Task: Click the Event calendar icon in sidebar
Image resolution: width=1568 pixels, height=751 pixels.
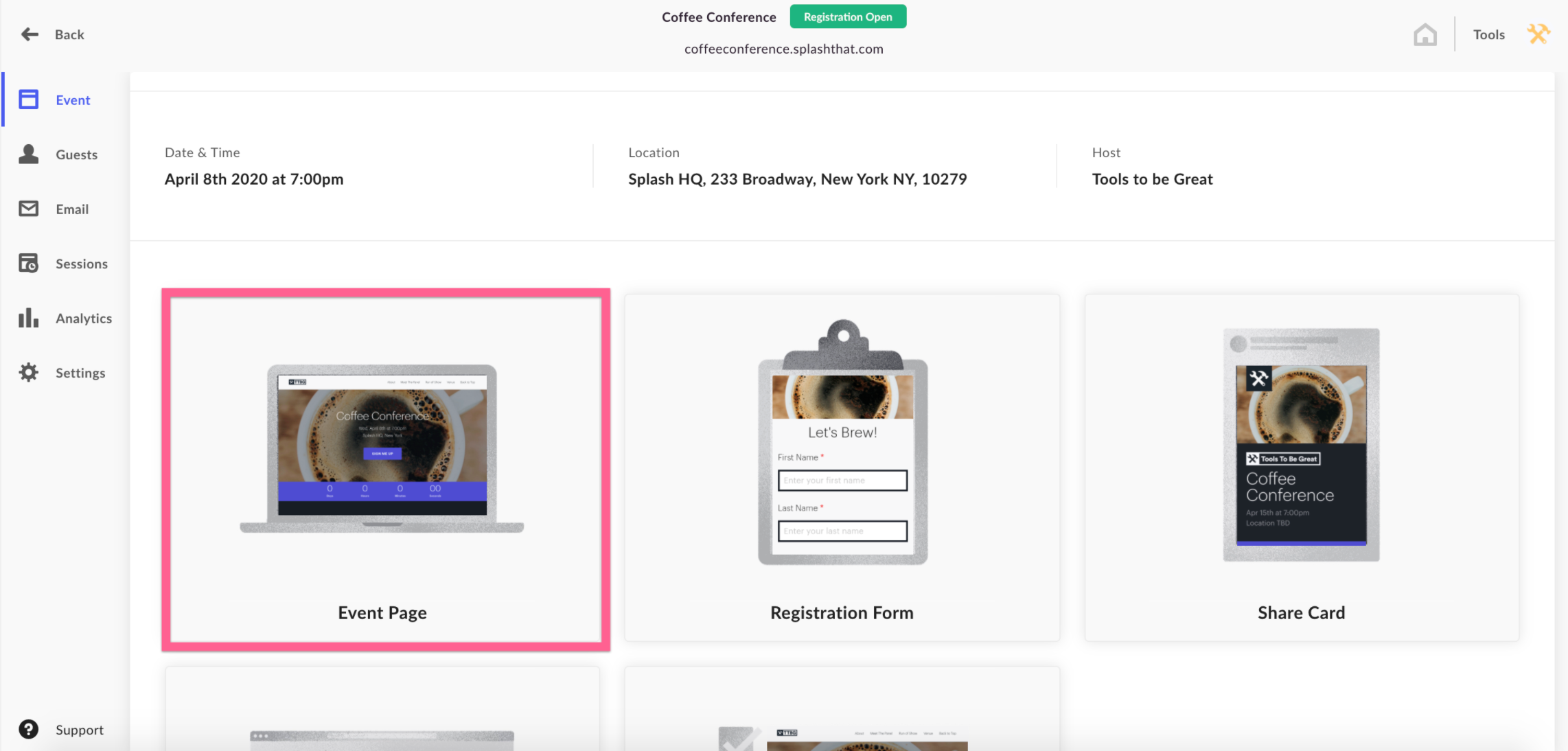Action: [x=28, y=100]
